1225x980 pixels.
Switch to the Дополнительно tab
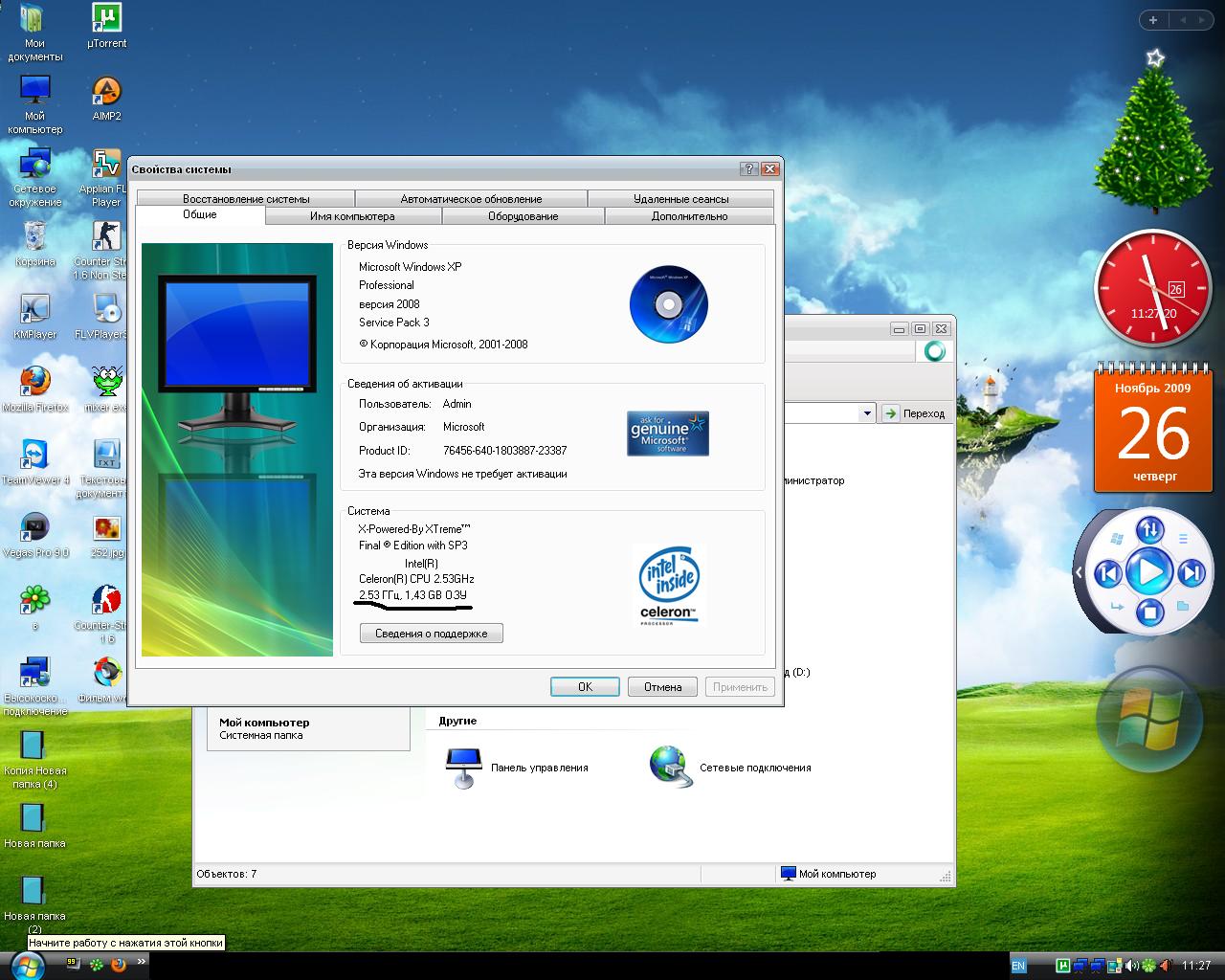(689, 216)
